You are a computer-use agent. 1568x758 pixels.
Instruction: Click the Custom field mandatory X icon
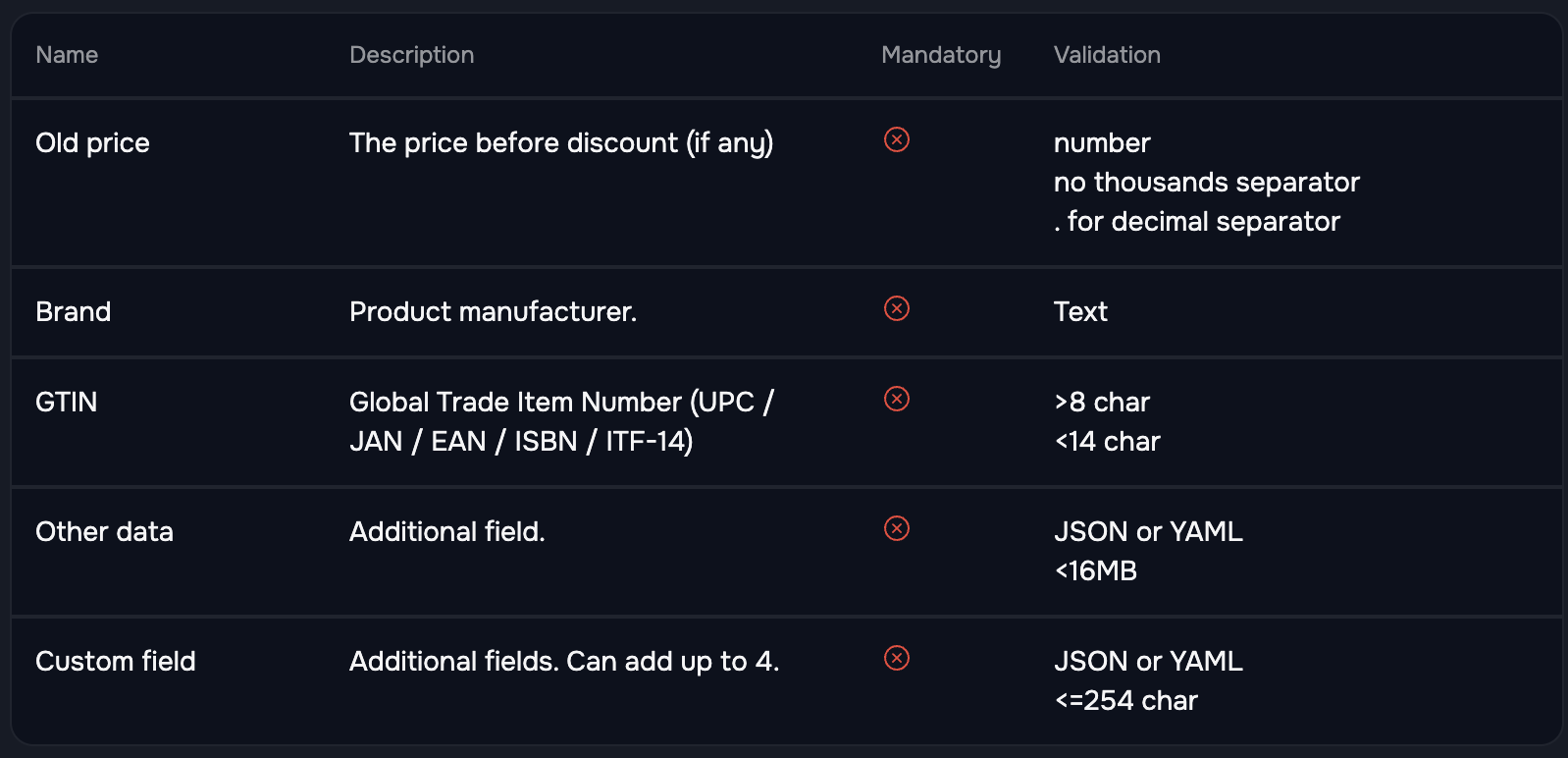(897, 658)
